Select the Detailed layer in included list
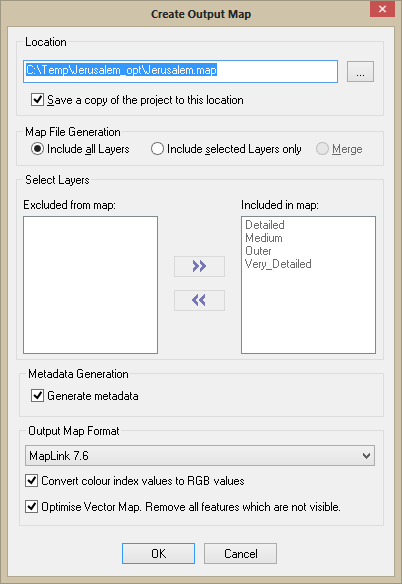This screenshot has height=584, width=402. point(265,225)
